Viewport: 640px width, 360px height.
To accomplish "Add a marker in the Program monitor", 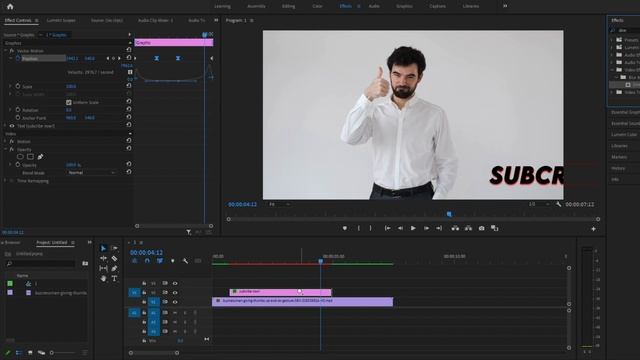I will pos(345,228).
